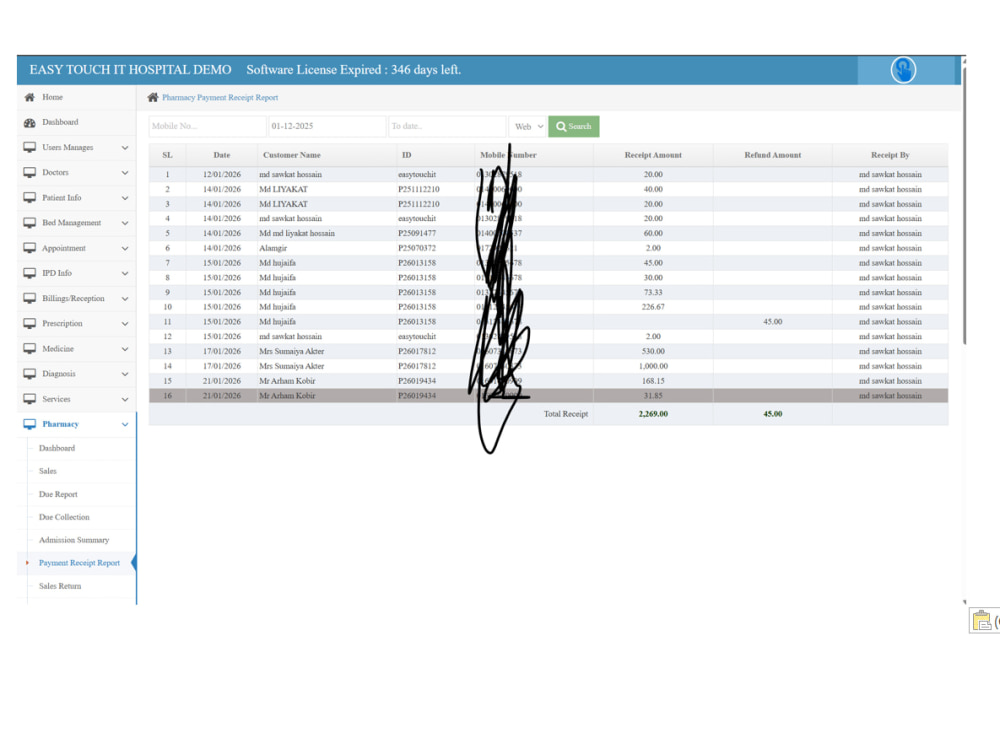Click date 12/01/2026 in row 1
1000x749 pixels.
point(222,174)
